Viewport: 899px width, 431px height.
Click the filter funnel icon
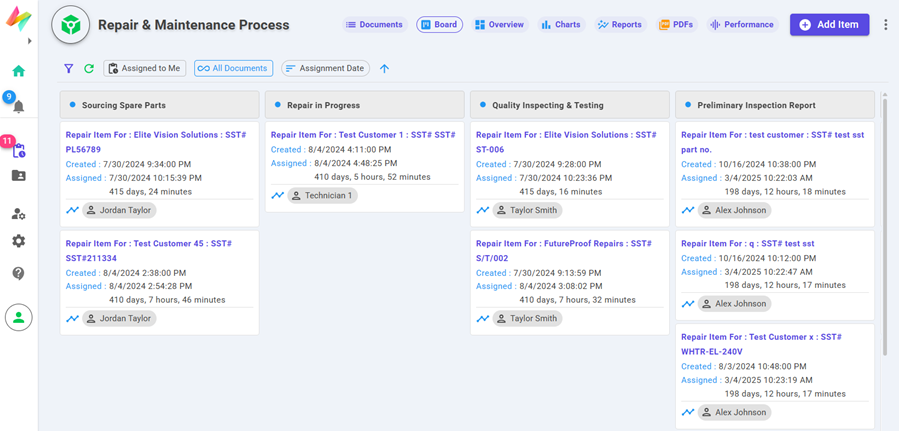pos(68,69)
